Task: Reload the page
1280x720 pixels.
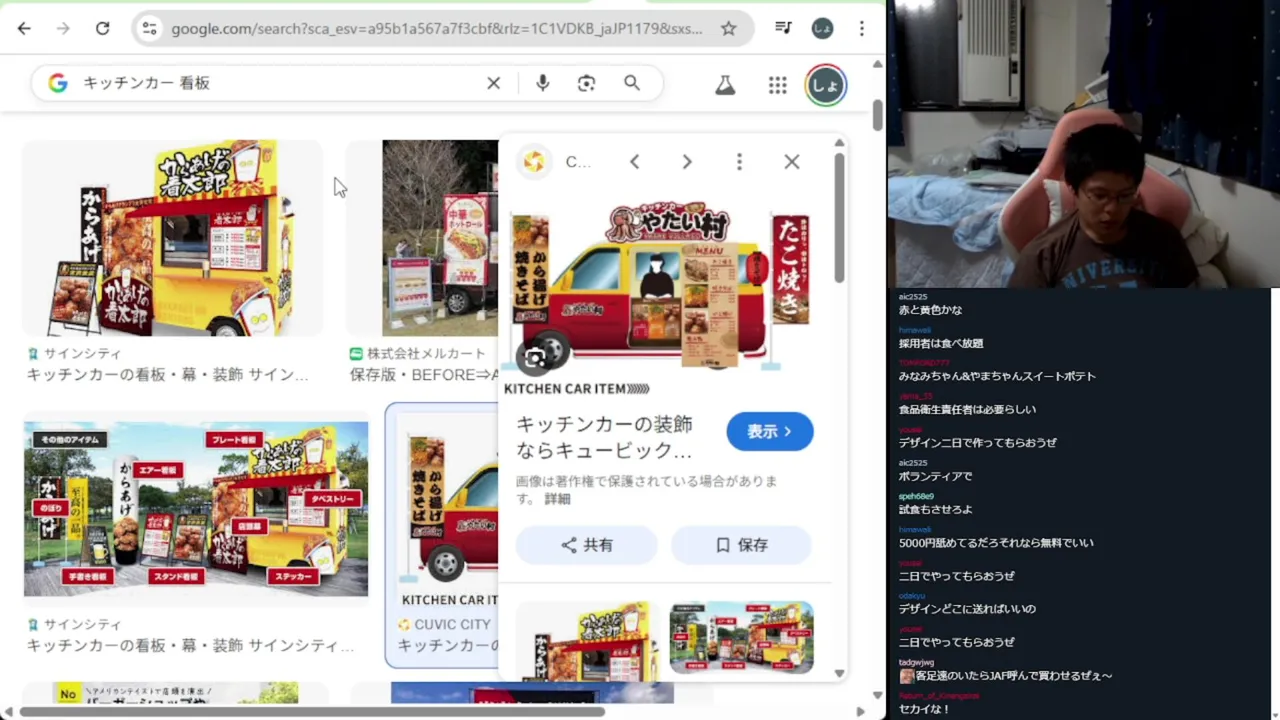Action: point(102,29)
